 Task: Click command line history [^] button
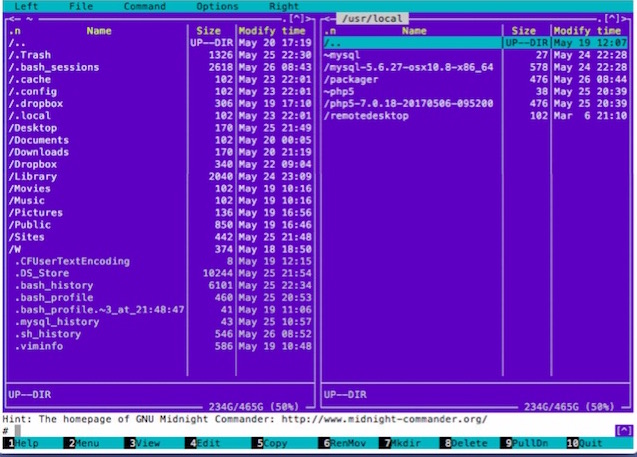(x=624, y=430)
